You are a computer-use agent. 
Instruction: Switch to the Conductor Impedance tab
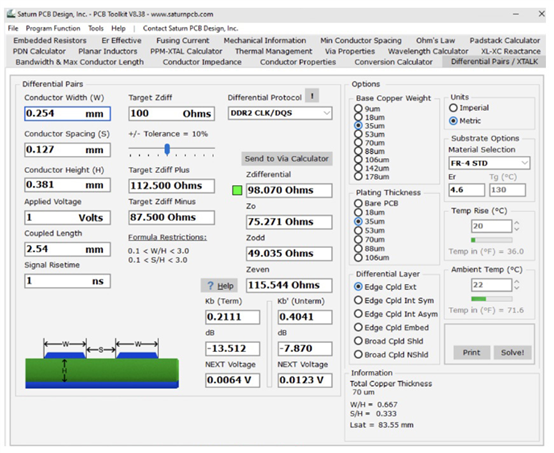pyautogui.click(x=202, y=62)
